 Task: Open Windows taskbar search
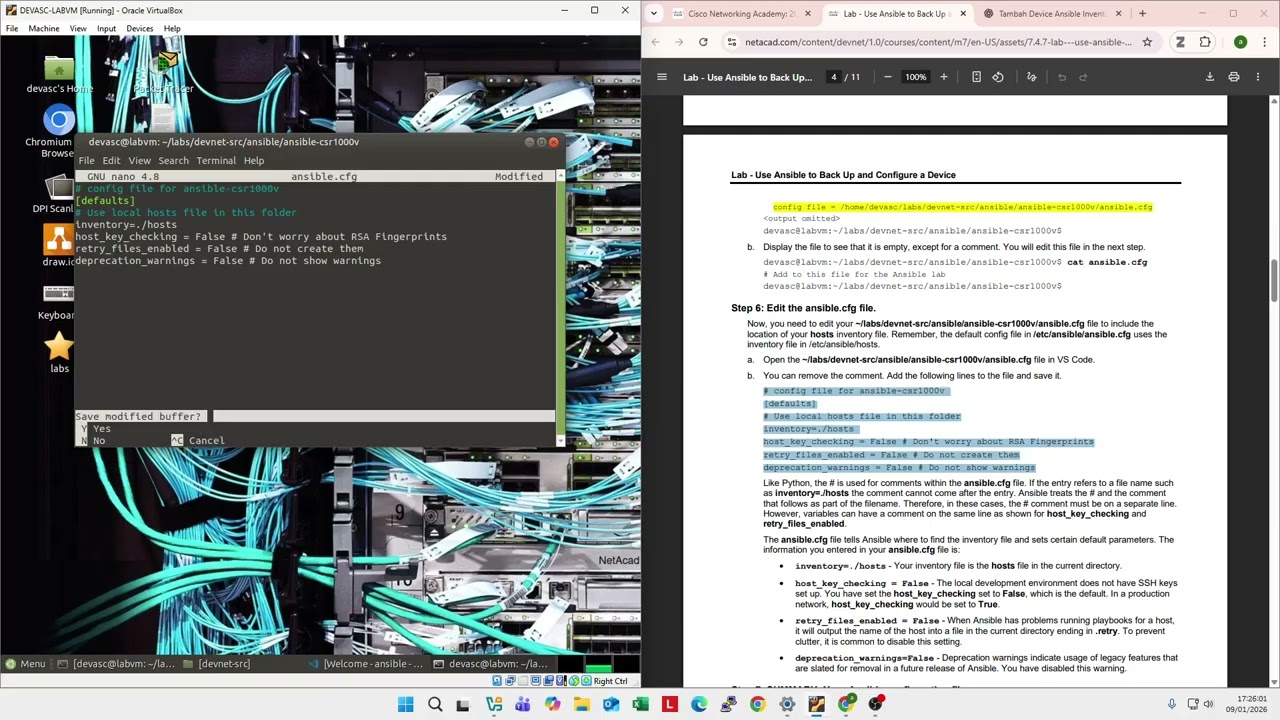tap(435, 704)
